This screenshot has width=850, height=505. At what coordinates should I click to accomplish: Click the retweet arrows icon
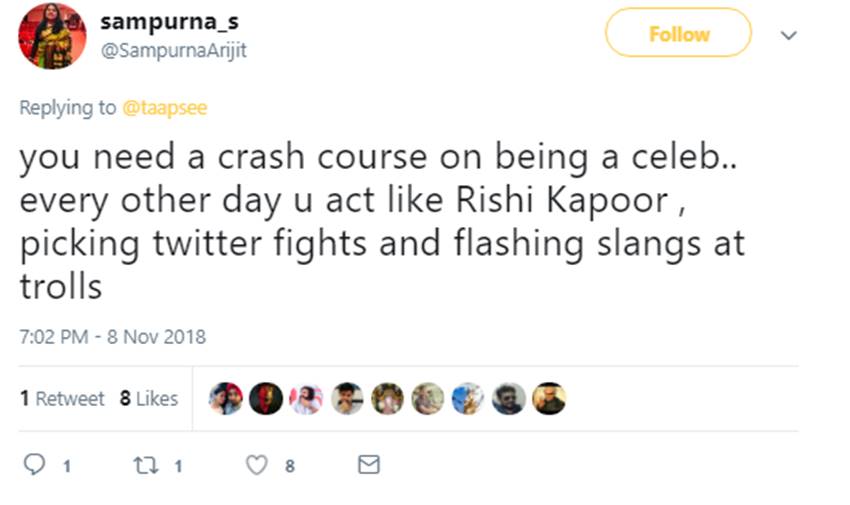(145, 465)
